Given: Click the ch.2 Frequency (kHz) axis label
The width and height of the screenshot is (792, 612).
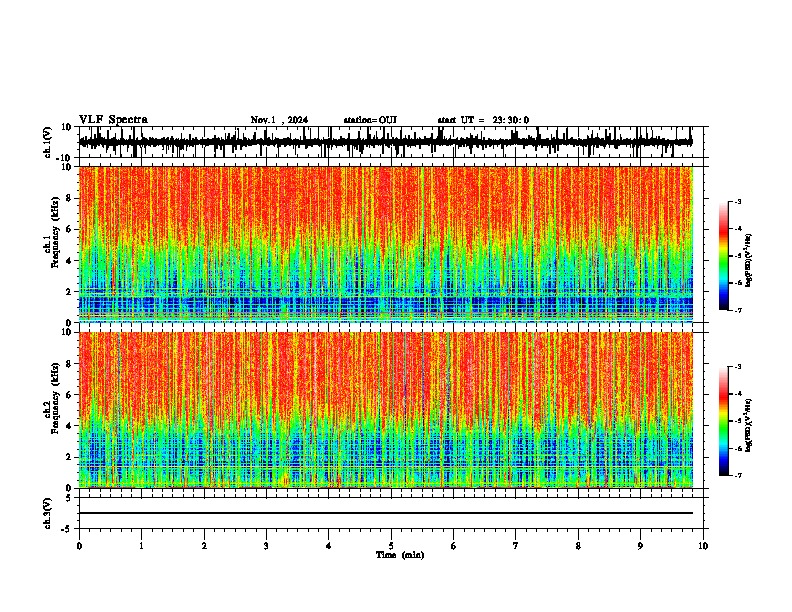Looking at the screenshot, I should (55, 398).
